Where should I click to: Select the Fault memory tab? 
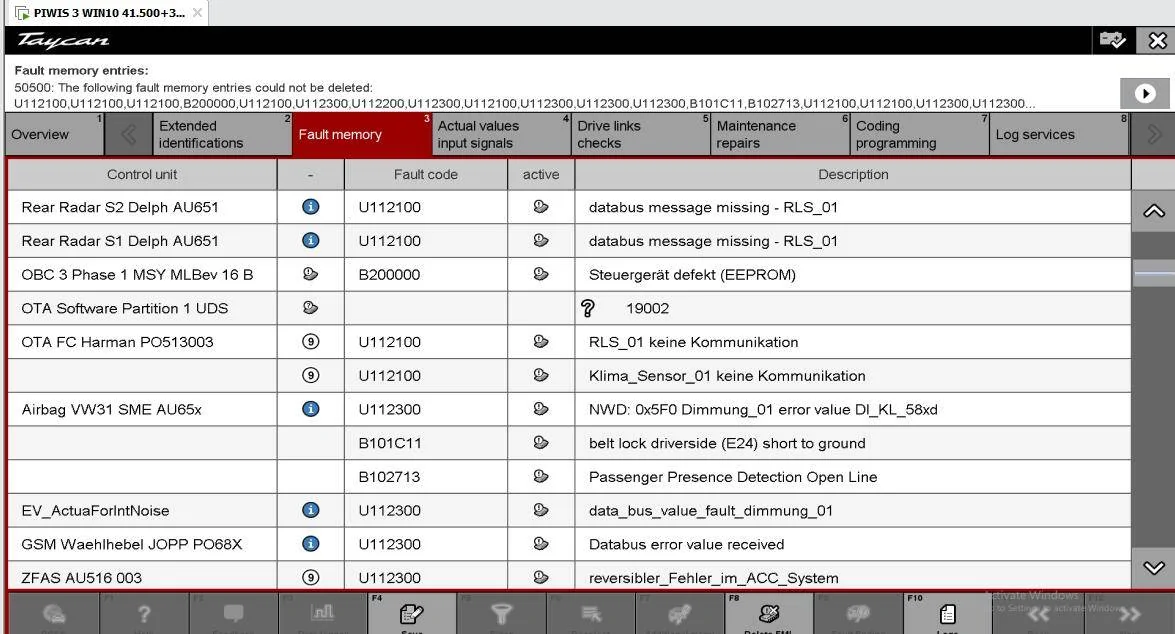362,135
